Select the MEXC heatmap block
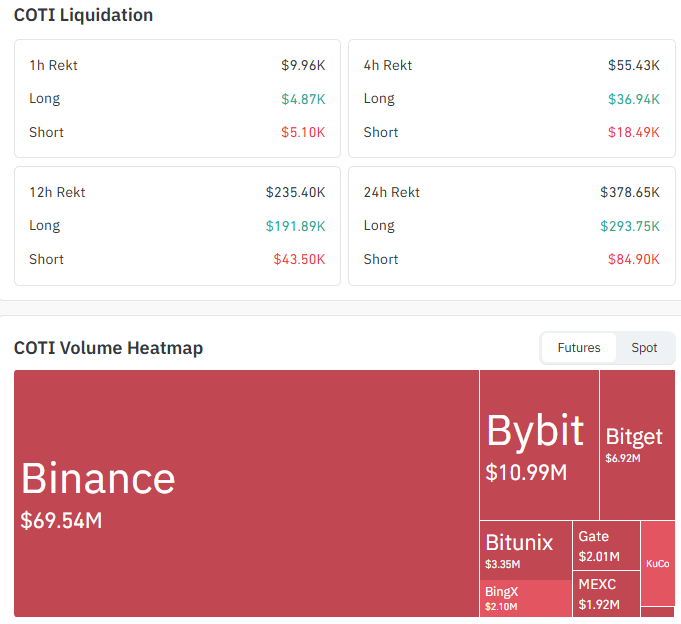 [x=606, y=594]
